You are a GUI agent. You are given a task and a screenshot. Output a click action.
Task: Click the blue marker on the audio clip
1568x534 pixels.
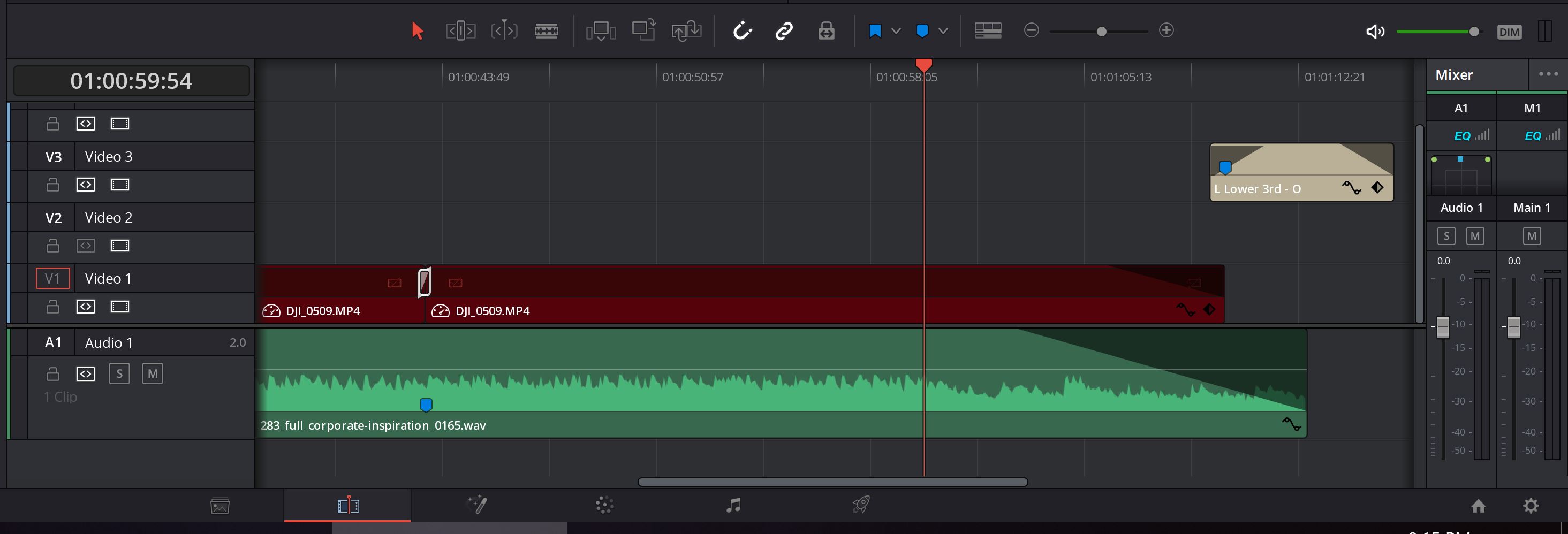tap(426, 405)
